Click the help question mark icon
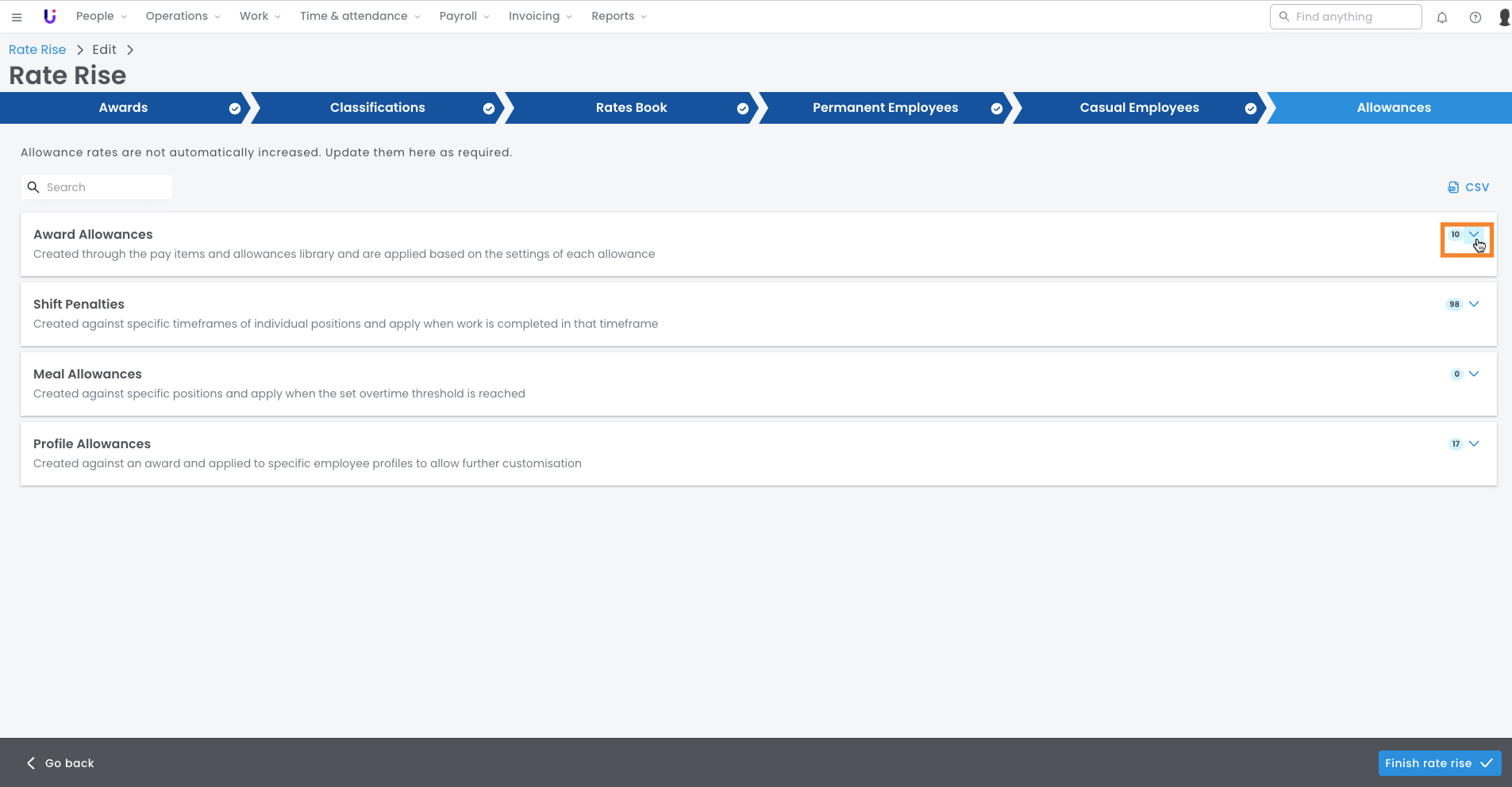 pyautogui.click(x=1475, y=17)
